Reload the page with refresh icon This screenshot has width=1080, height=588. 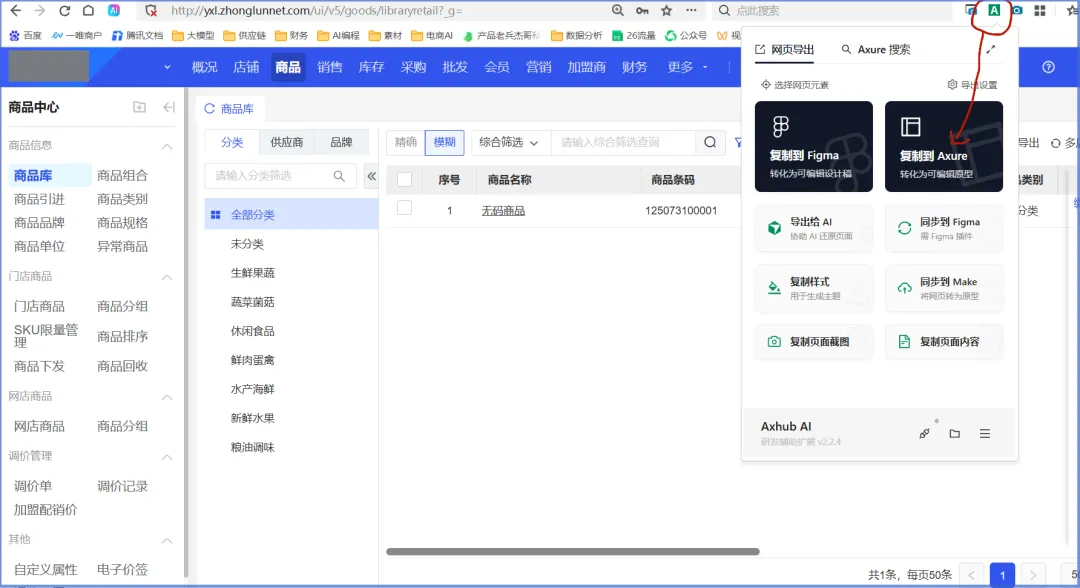pyautogui.click(x=64, y=10)
